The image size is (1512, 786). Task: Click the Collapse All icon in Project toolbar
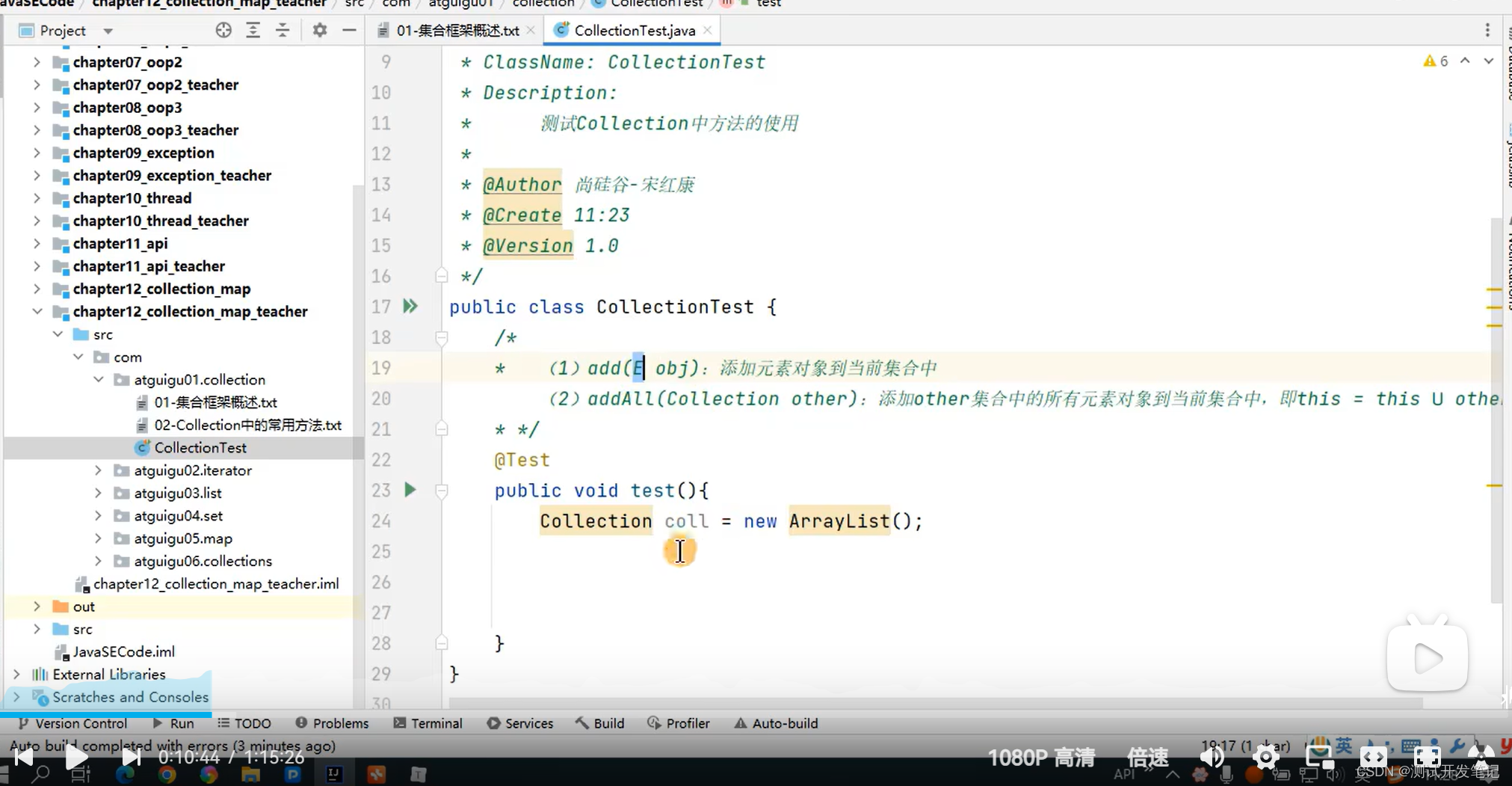(x=283, y=31)
